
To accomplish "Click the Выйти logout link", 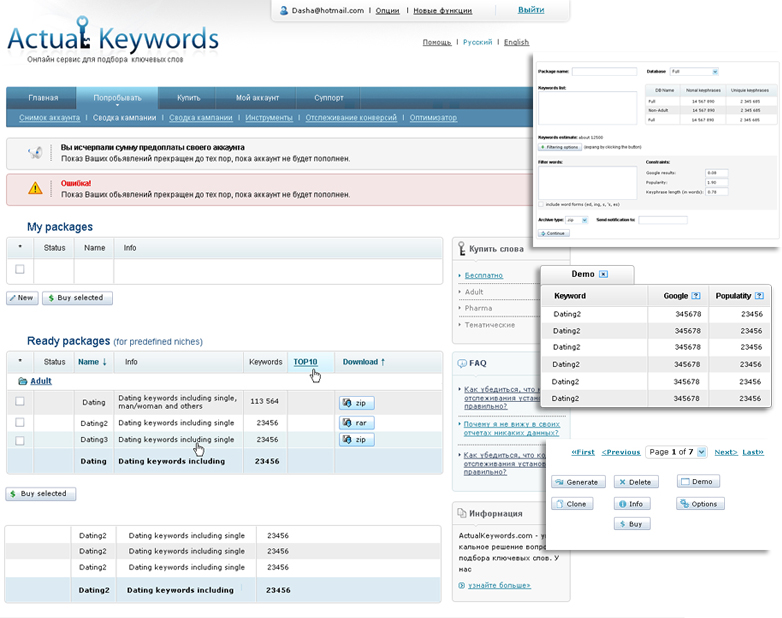I will pyautogui.click(x=531, y=10).
